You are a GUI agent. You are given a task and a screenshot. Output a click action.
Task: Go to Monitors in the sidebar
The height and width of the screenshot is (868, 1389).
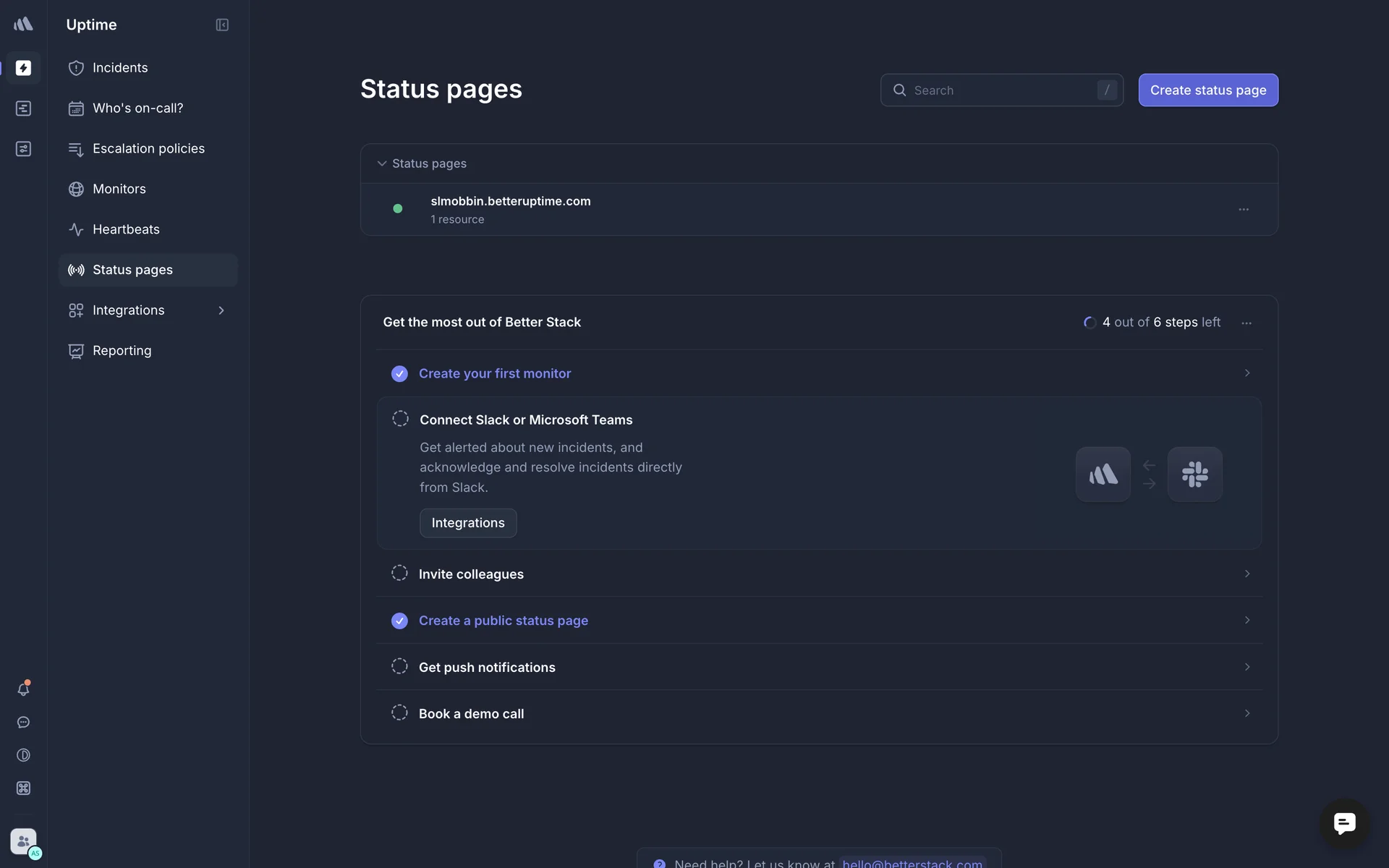(119, 189)
